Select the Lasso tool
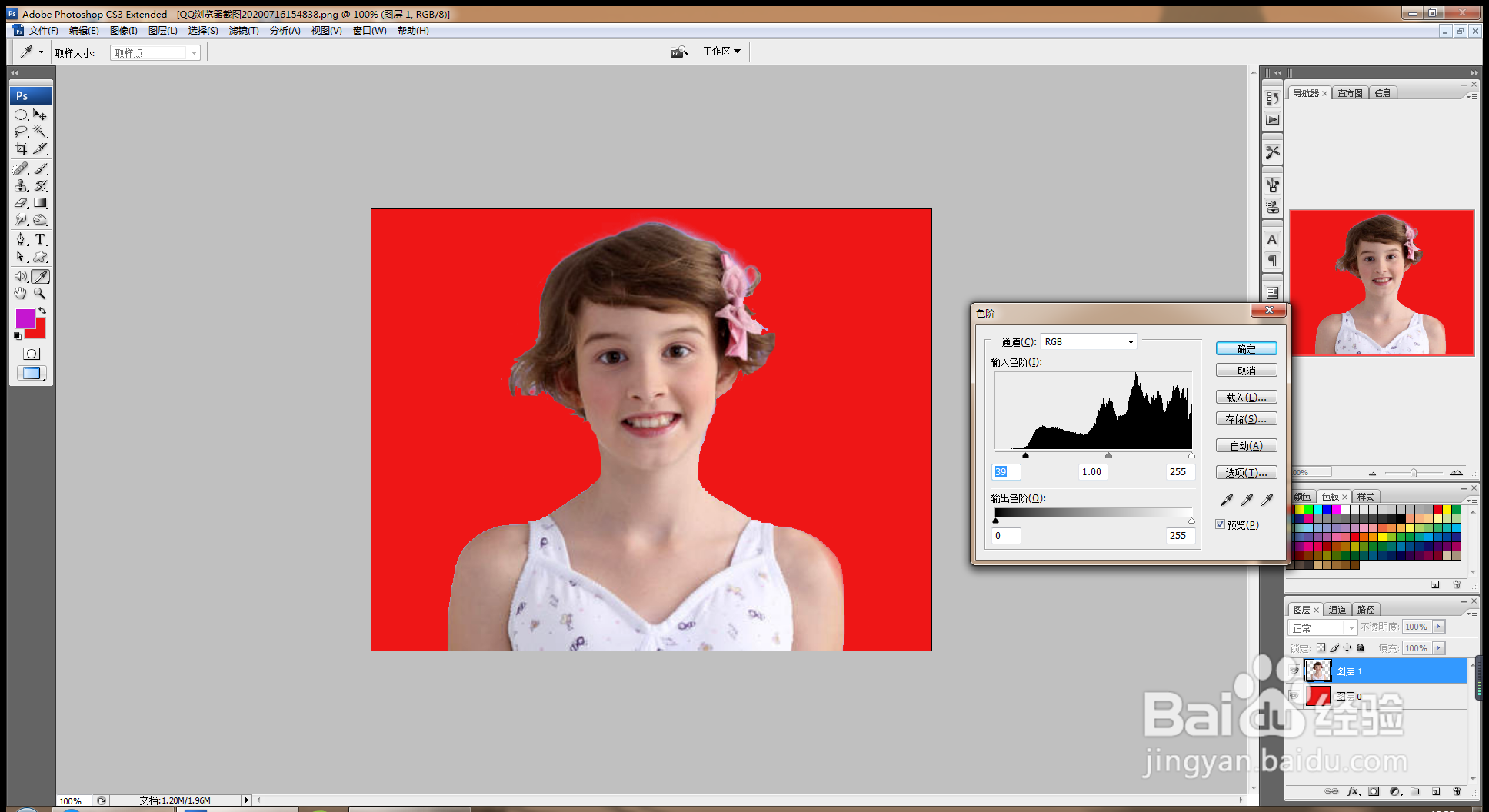The width and height of the screenshot is (1489, 812). click(x=22, y=131)
